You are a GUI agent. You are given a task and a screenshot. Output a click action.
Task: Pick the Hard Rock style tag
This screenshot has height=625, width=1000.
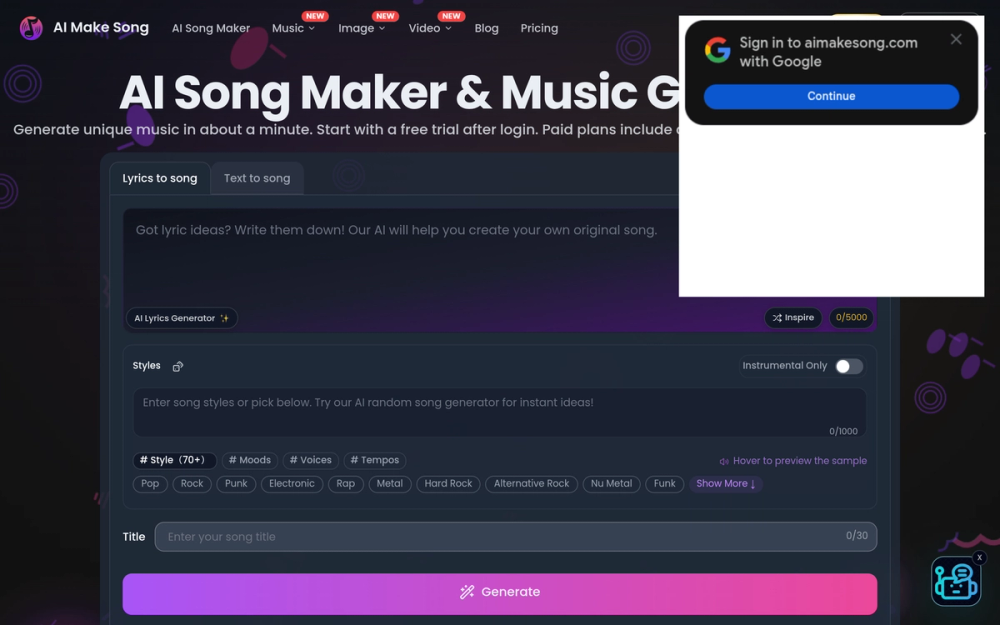pos(448,484)
